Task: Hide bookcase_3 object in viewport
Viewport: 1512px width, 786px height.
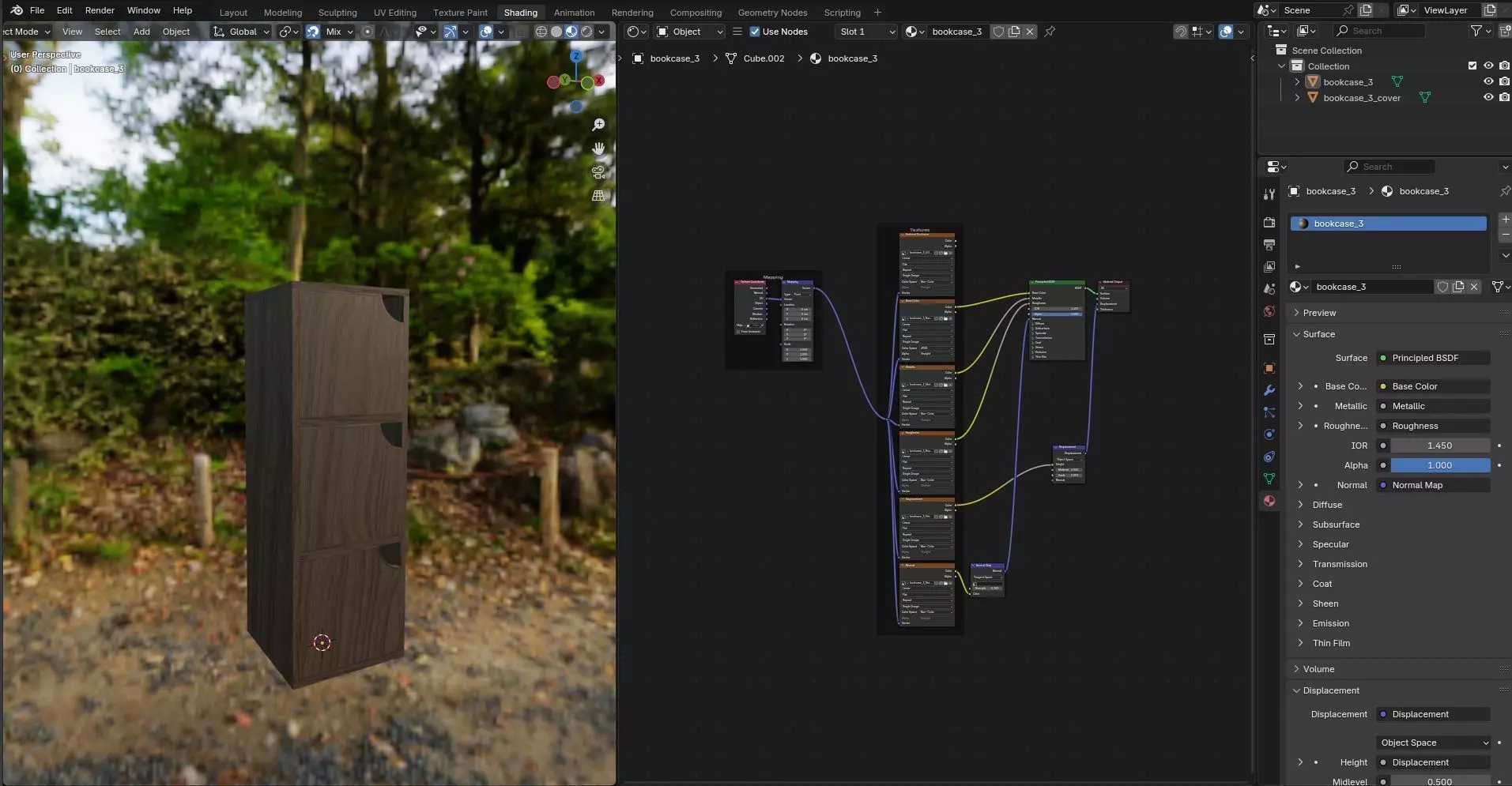Action: click(1488, 82)
